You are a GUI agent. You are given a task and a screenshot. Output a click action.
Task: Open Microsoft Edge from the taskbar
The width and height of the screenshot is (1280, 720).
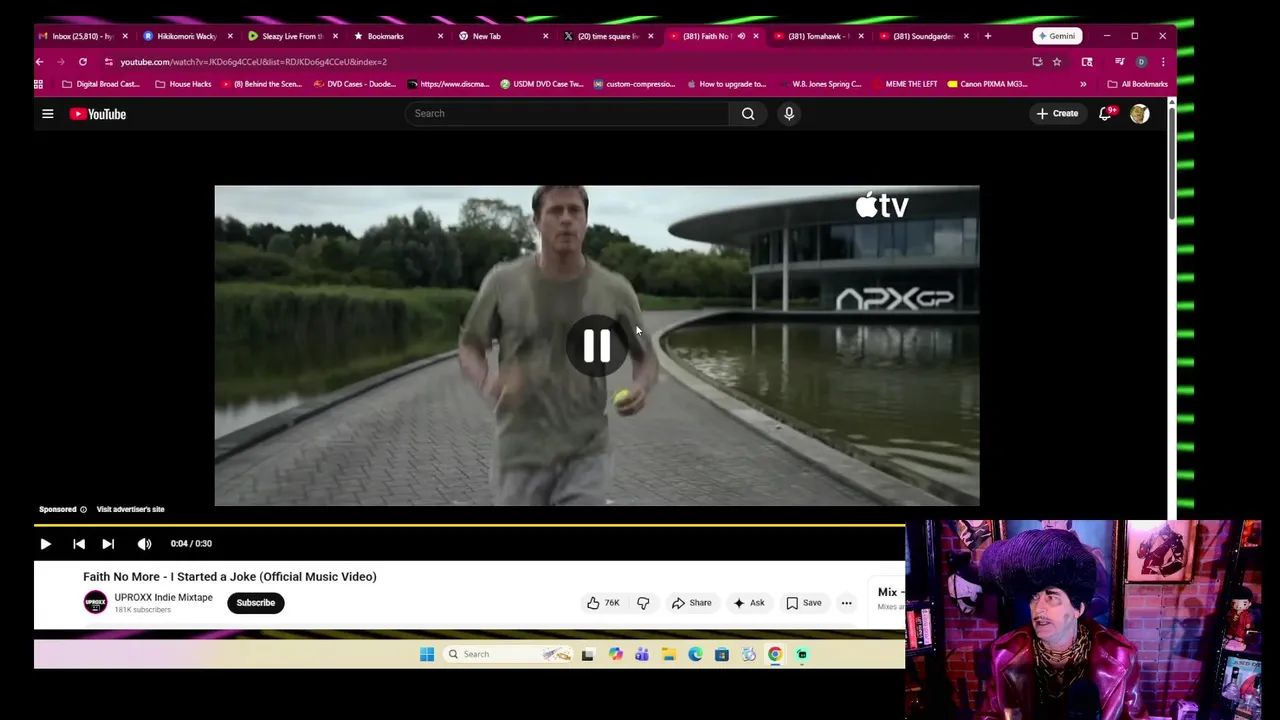point(695,655)
